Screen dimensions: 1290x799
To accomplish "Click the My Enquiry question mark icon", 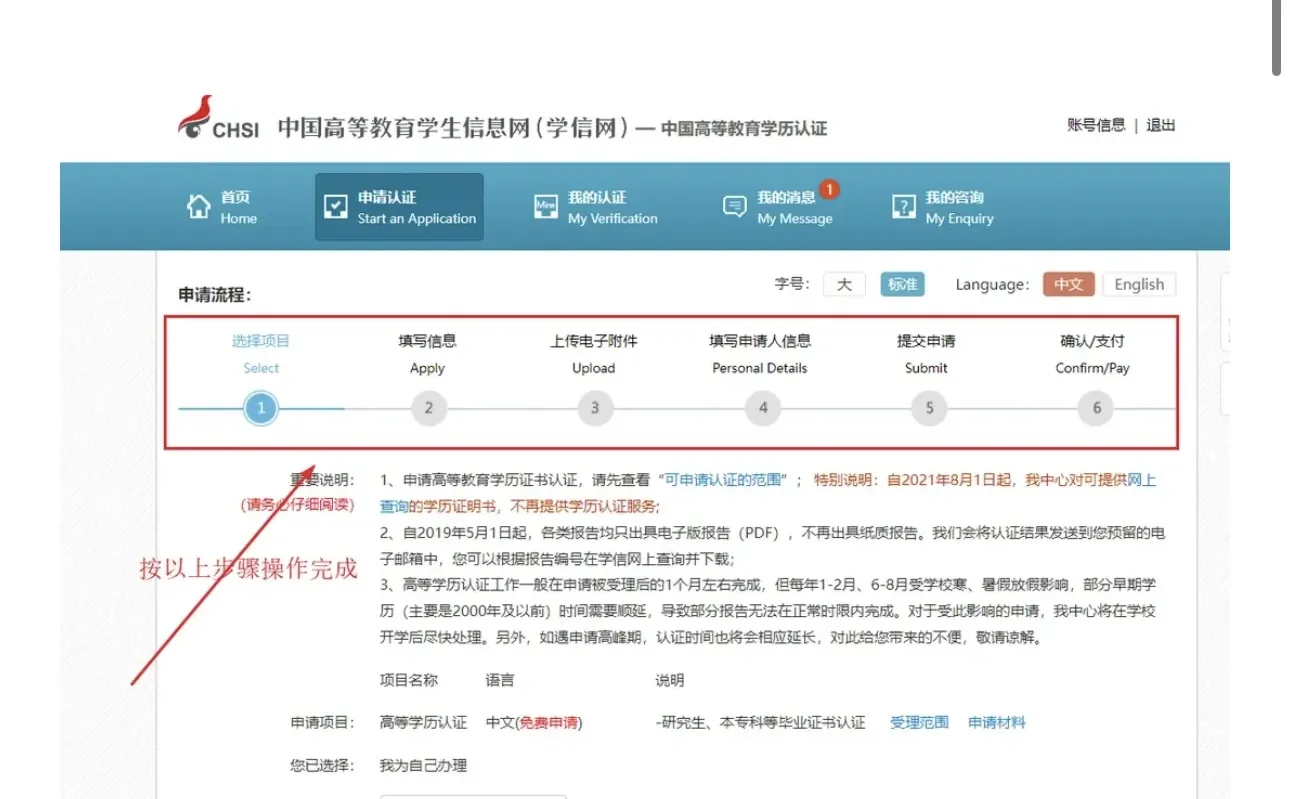I will 903,207.
